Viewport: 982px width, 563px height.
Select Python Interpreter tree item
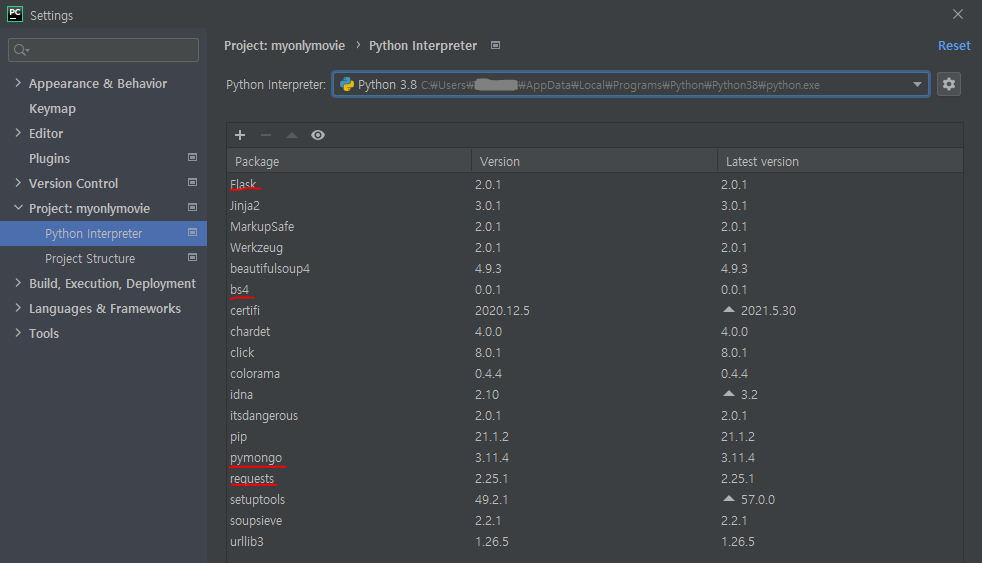(x=103, y=234)
